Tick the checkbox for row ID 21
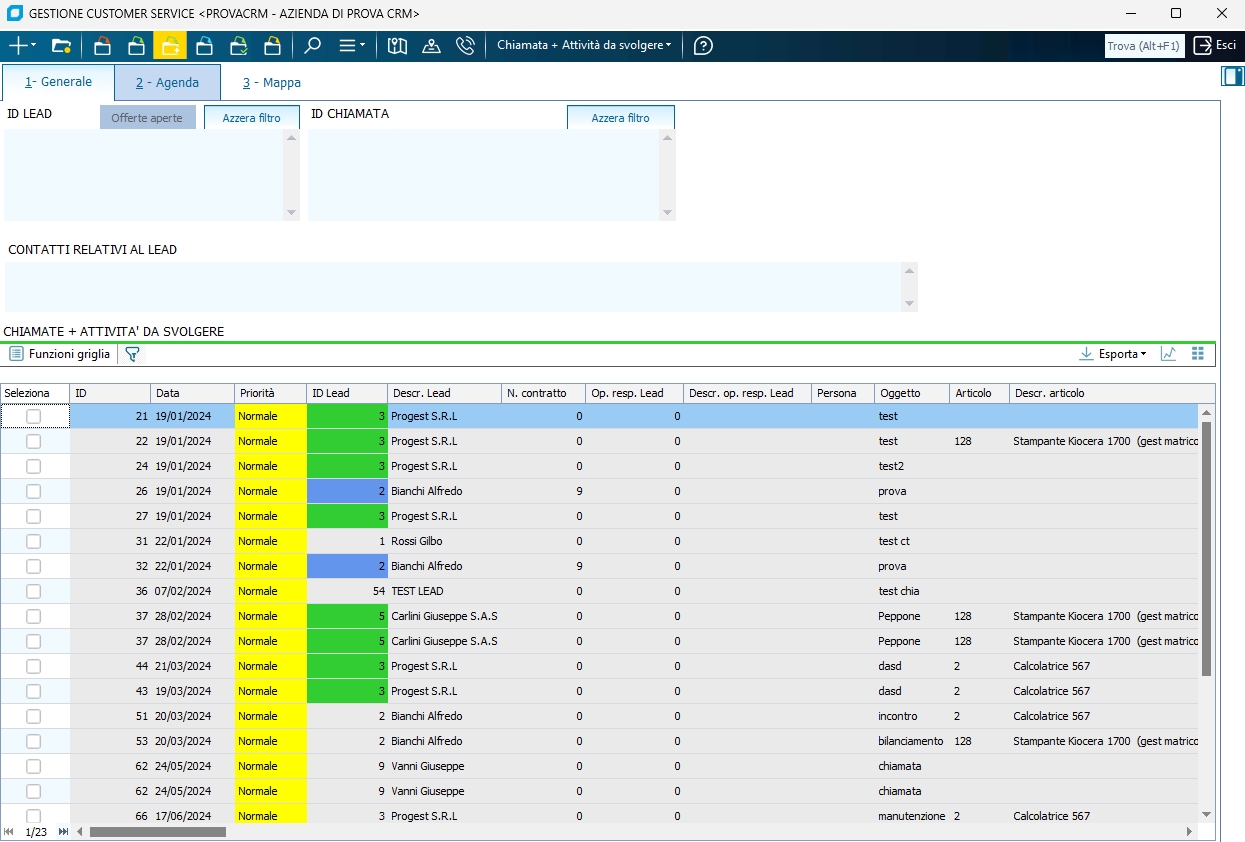The height and width of the screenshot is (842, 1245). [x=34, y=416]
